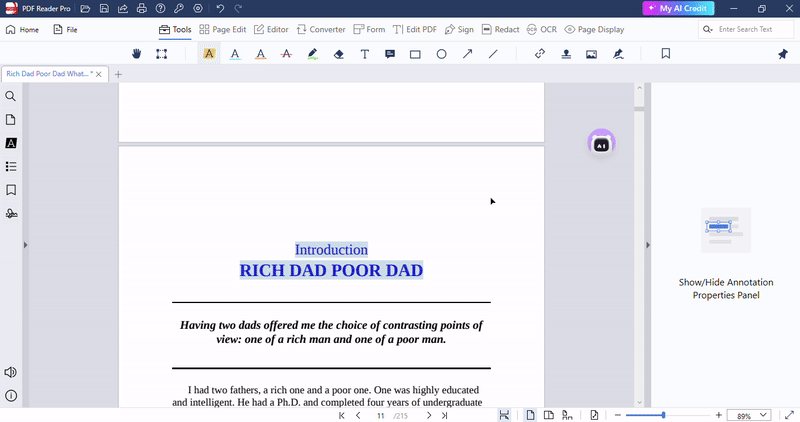The width and height of the screenshot is (800, 422).
Task: Save the document with disk icon
Action: pyautogui.click(x=104, y=8)
